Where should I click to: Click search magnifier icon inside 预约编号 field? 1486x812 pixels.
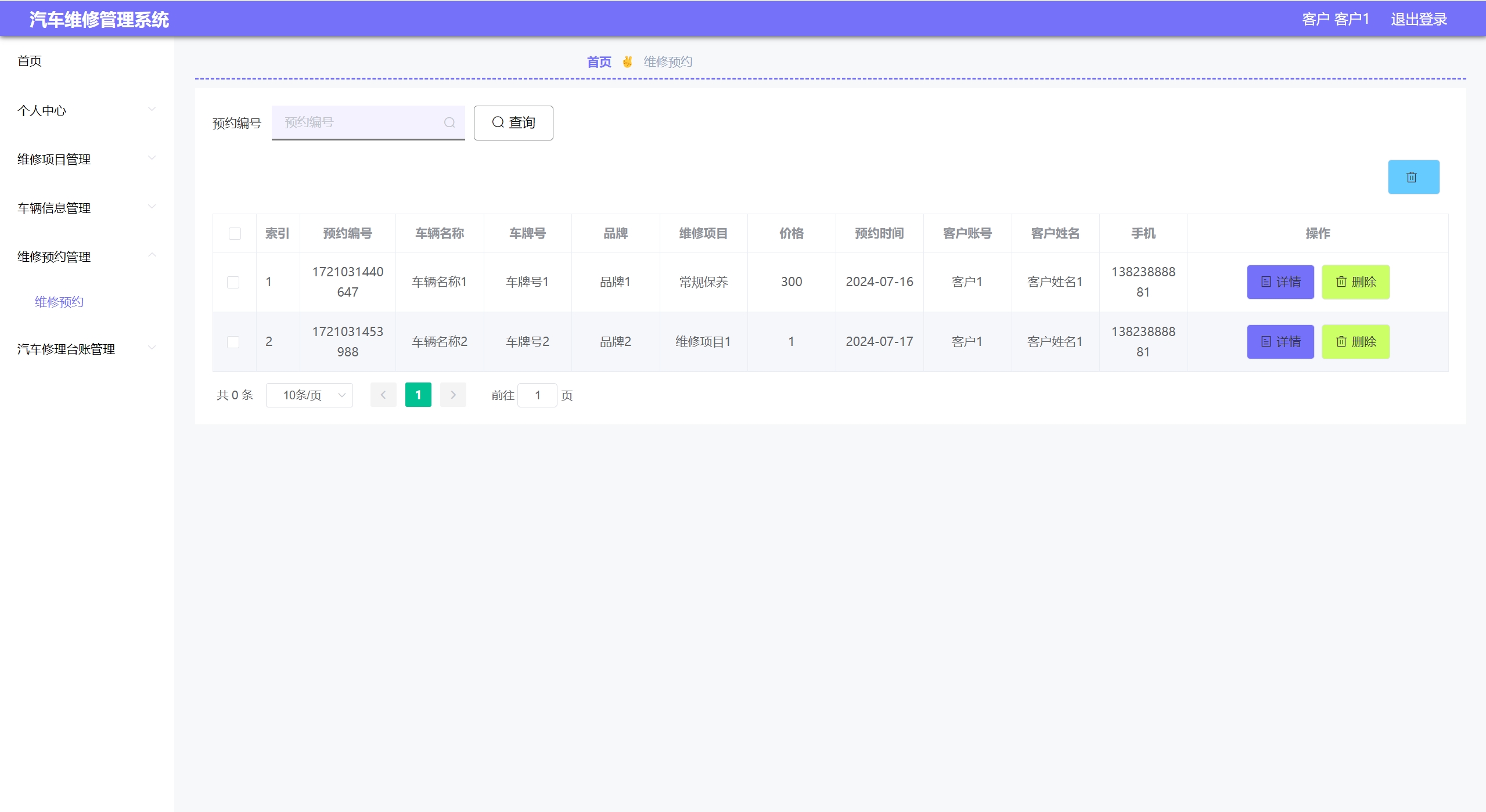[x=449, y=122]
